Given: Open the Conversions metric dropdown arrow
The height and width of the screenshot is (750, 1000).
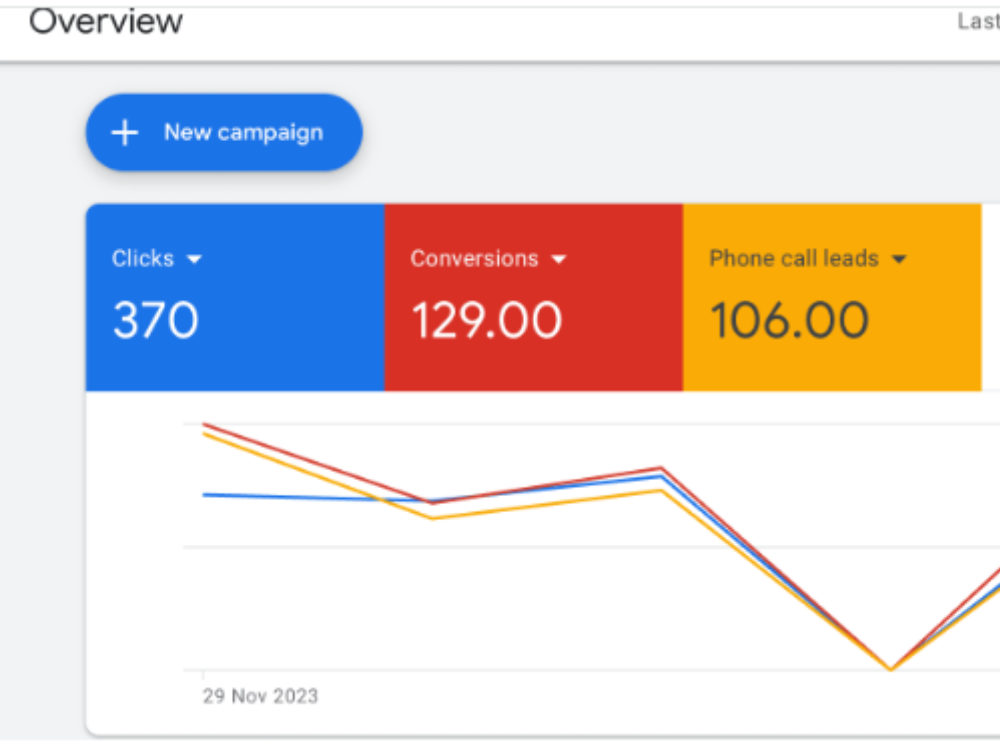Looking at the screenshot, I should 559,259.
